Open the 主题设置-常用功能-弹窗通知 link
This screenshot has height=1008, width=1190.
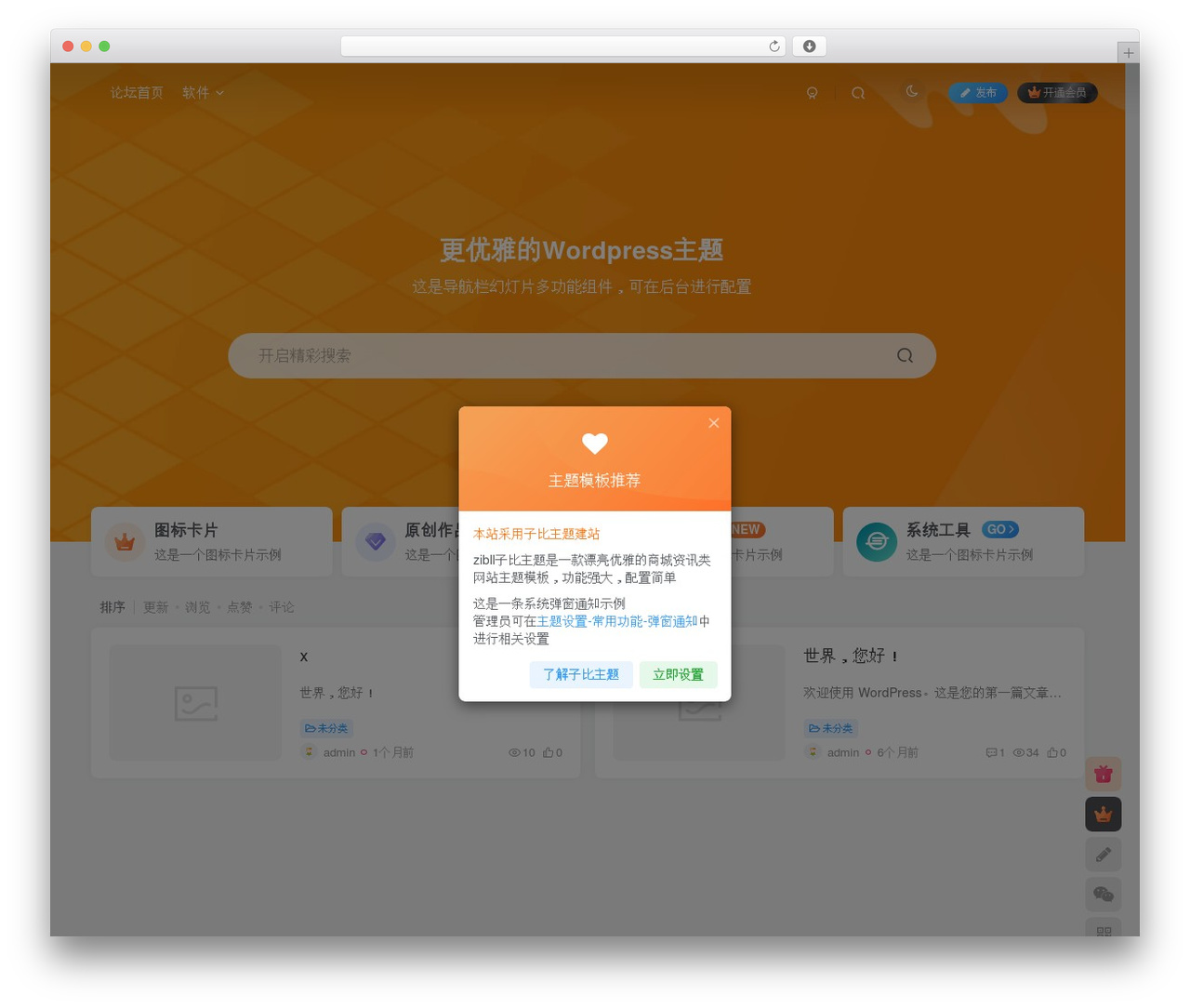(617, 621)
